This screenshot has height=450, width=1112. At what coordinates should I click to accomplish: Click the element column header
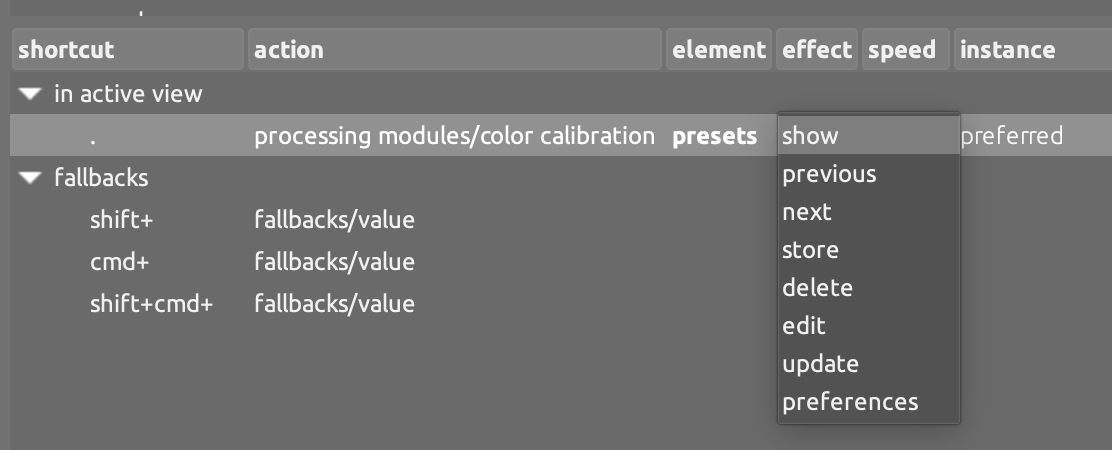point(719,49)
